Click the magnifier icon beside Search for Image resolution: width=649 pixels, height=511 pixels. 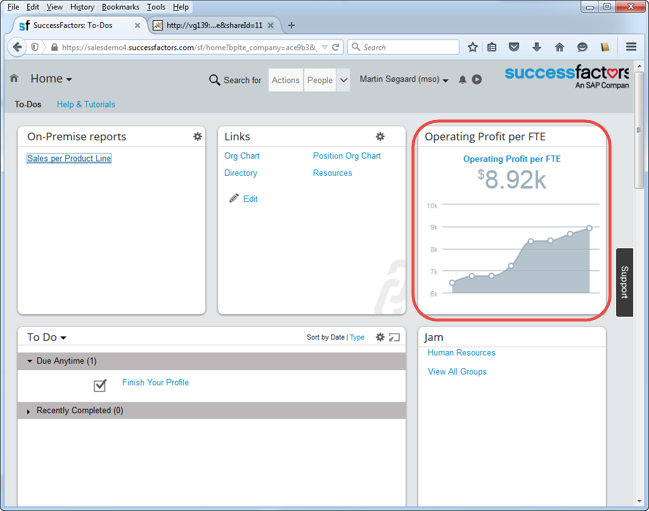tap(214, 80)
